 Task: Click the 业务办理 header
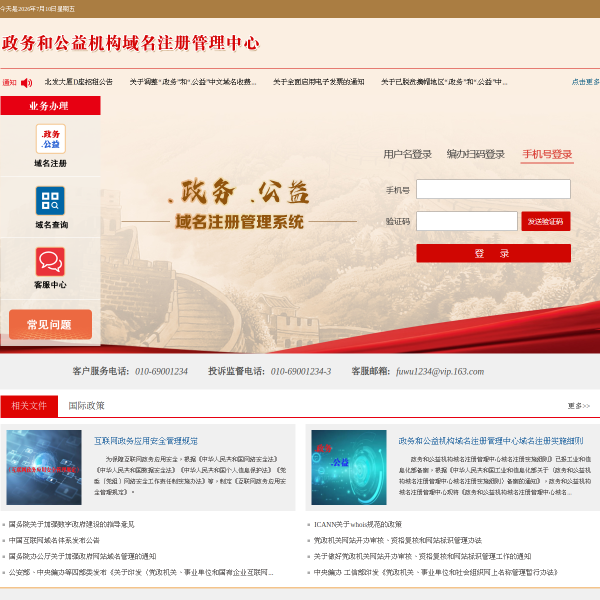click(51, 106)
